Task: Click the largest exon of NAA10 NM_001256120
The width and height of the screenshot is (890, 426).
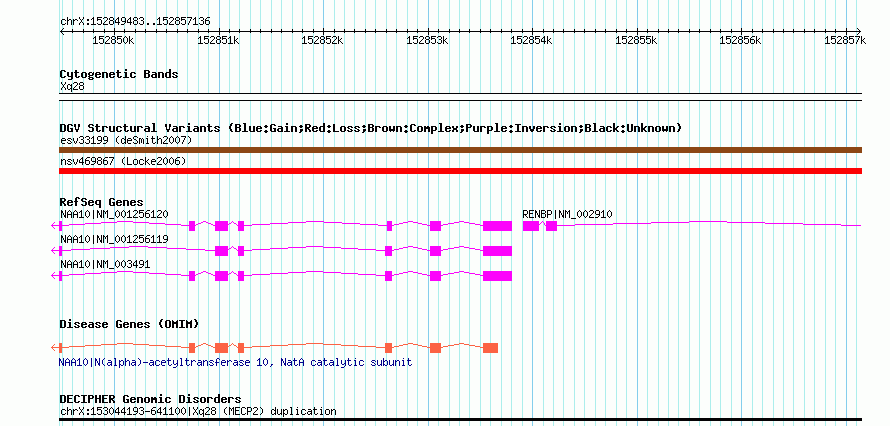Action: [x=497, y=226]
